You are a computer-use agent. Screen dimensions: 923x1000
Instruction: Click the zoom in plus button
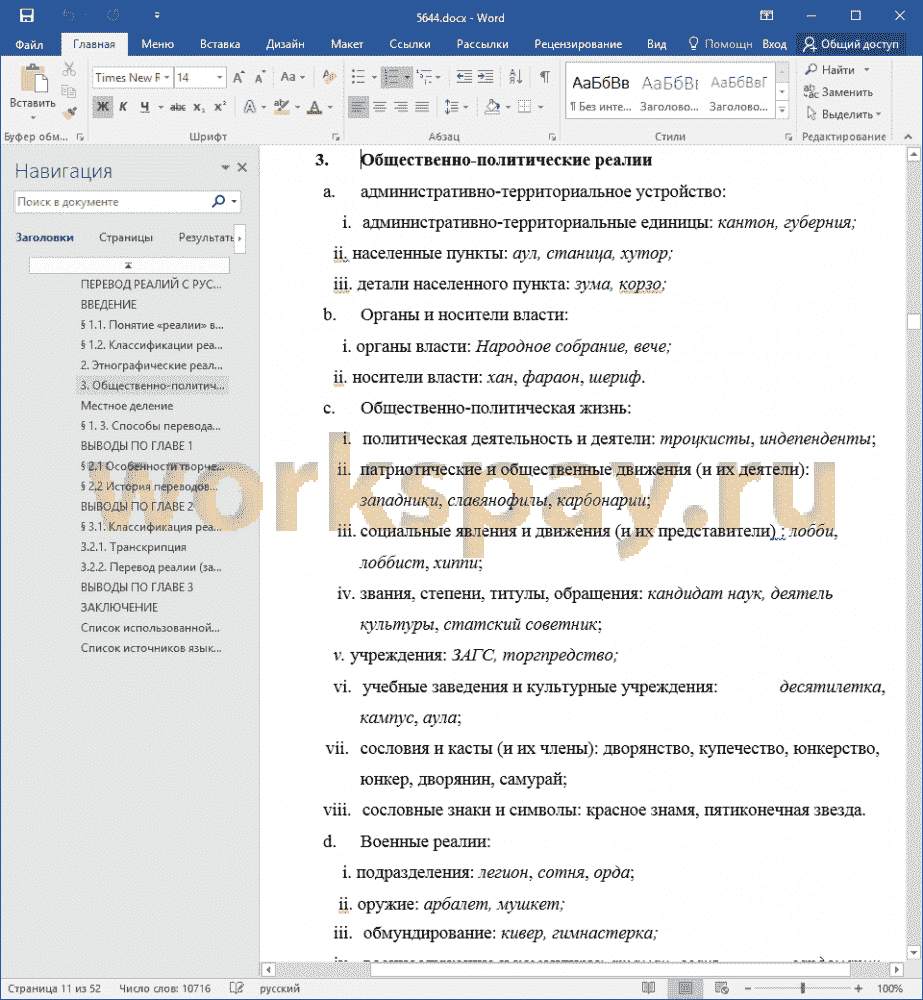click(x=859, y=988)
